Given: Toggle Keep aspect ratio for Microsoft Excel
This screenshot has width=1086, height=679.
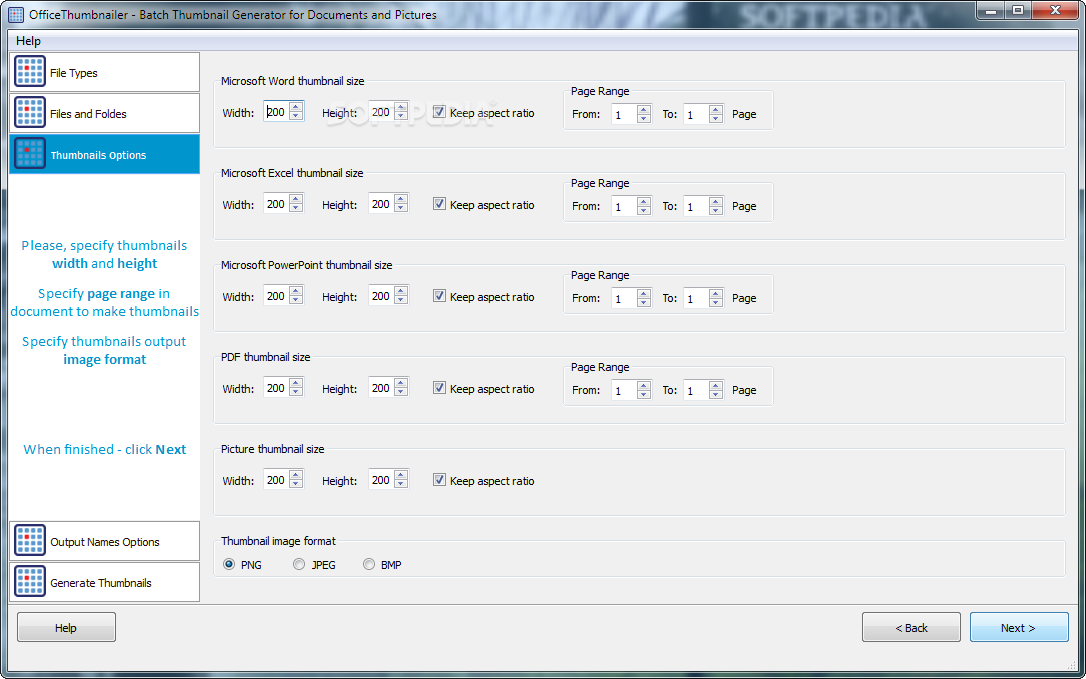Looking at the screenshot, I should 439,204.
